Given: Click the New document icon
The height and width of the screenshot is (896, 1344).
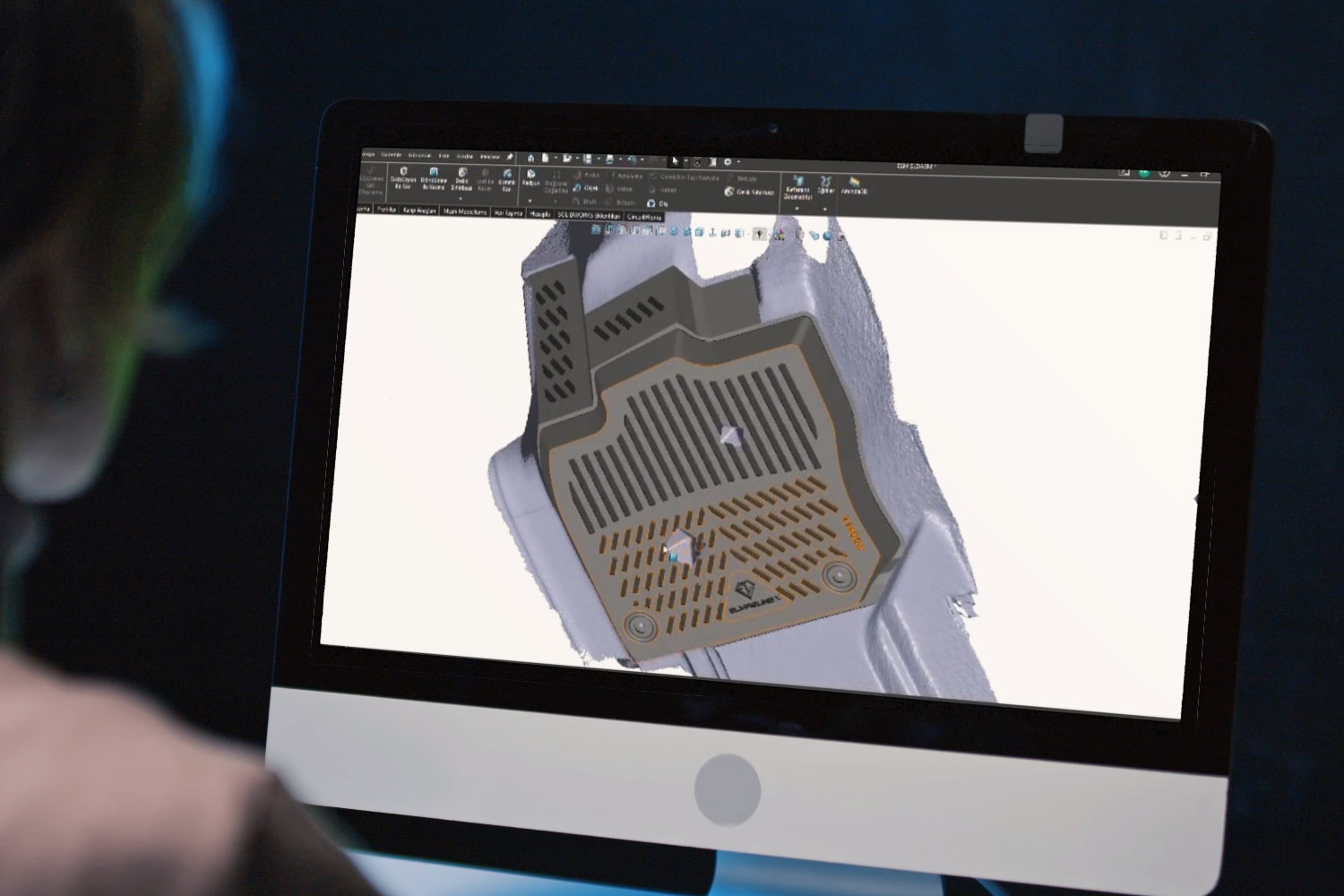Looking at the screenshot, I should (x=546, y=159).
